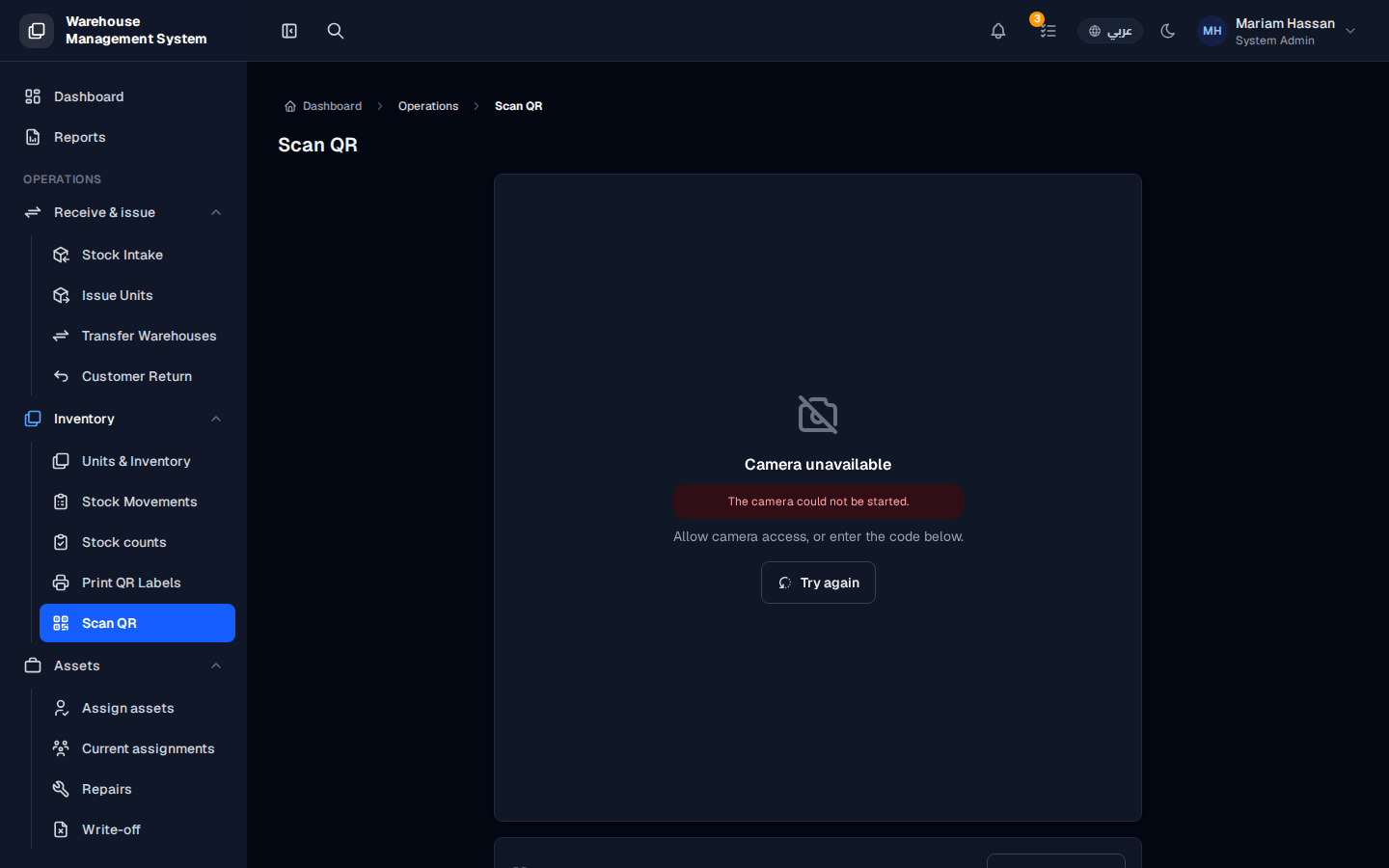The width and height of the screenshot is (1389, 868).
Task: Open the tasks checklist icon
Action: (x=1048, y=31)
